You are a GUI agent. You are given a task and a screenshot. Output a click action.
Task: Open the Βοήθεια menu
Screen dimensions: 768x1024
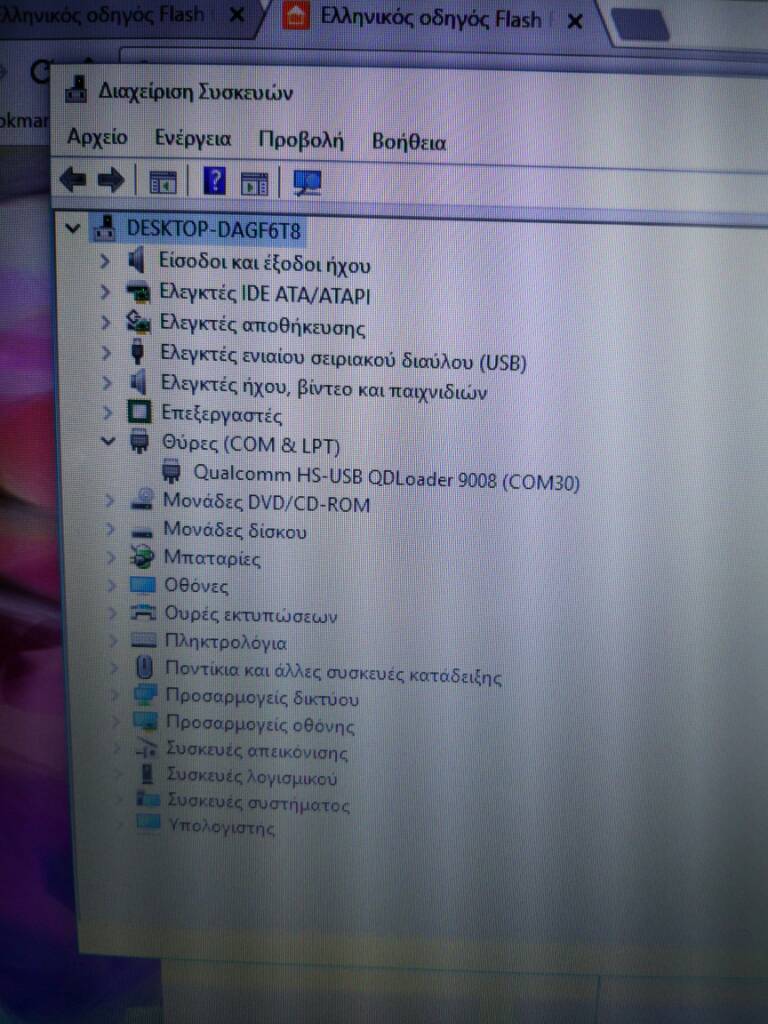(409, 142)
